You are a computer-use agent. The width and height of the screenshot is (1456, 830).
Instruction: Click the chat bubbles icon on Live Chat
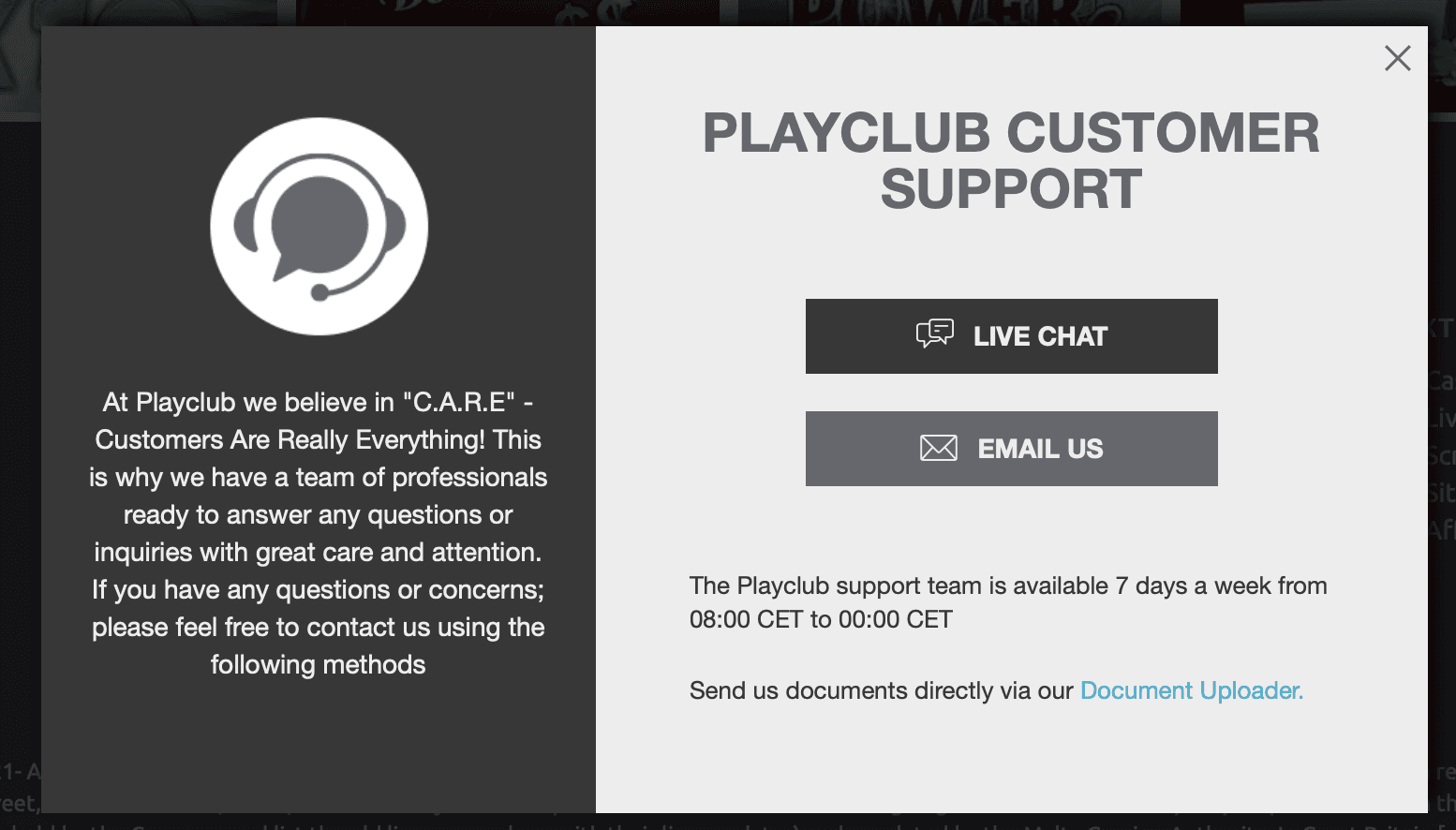point(934,333)
